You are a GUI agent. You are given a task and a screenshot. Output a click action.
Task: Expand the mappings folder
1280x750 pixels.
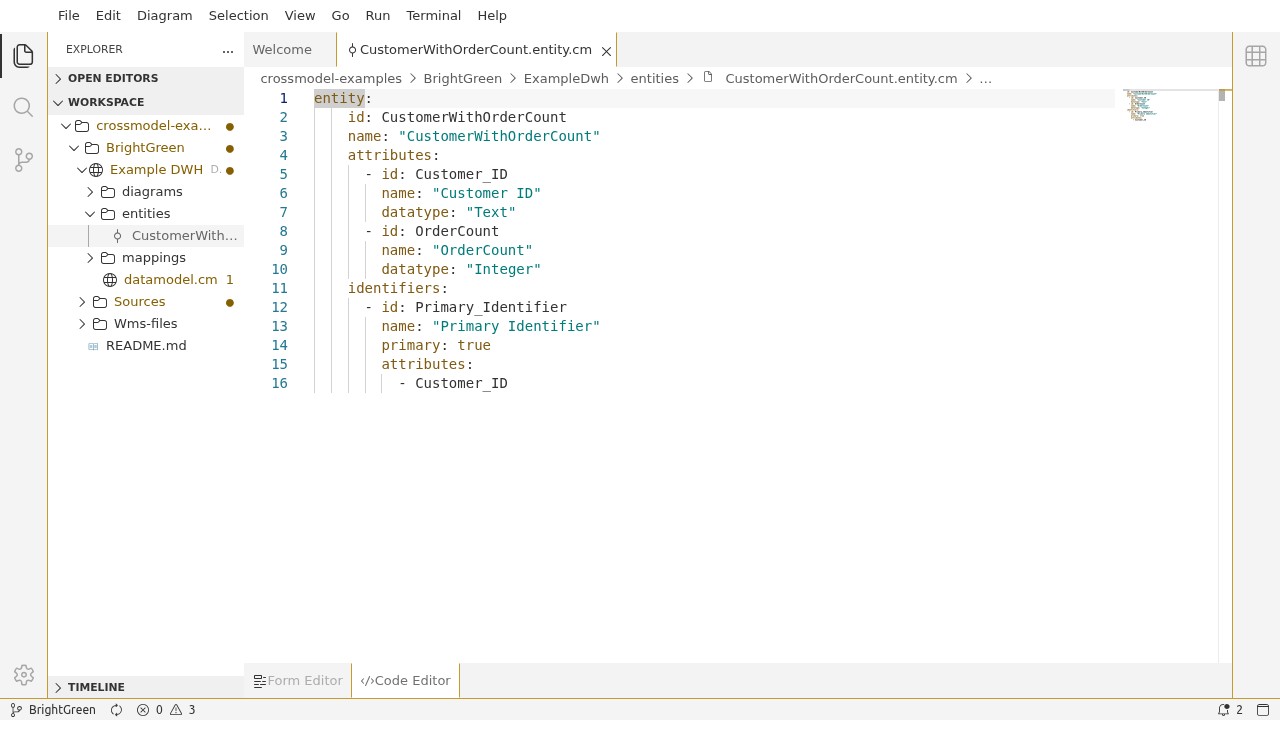[x=153, y=258]
